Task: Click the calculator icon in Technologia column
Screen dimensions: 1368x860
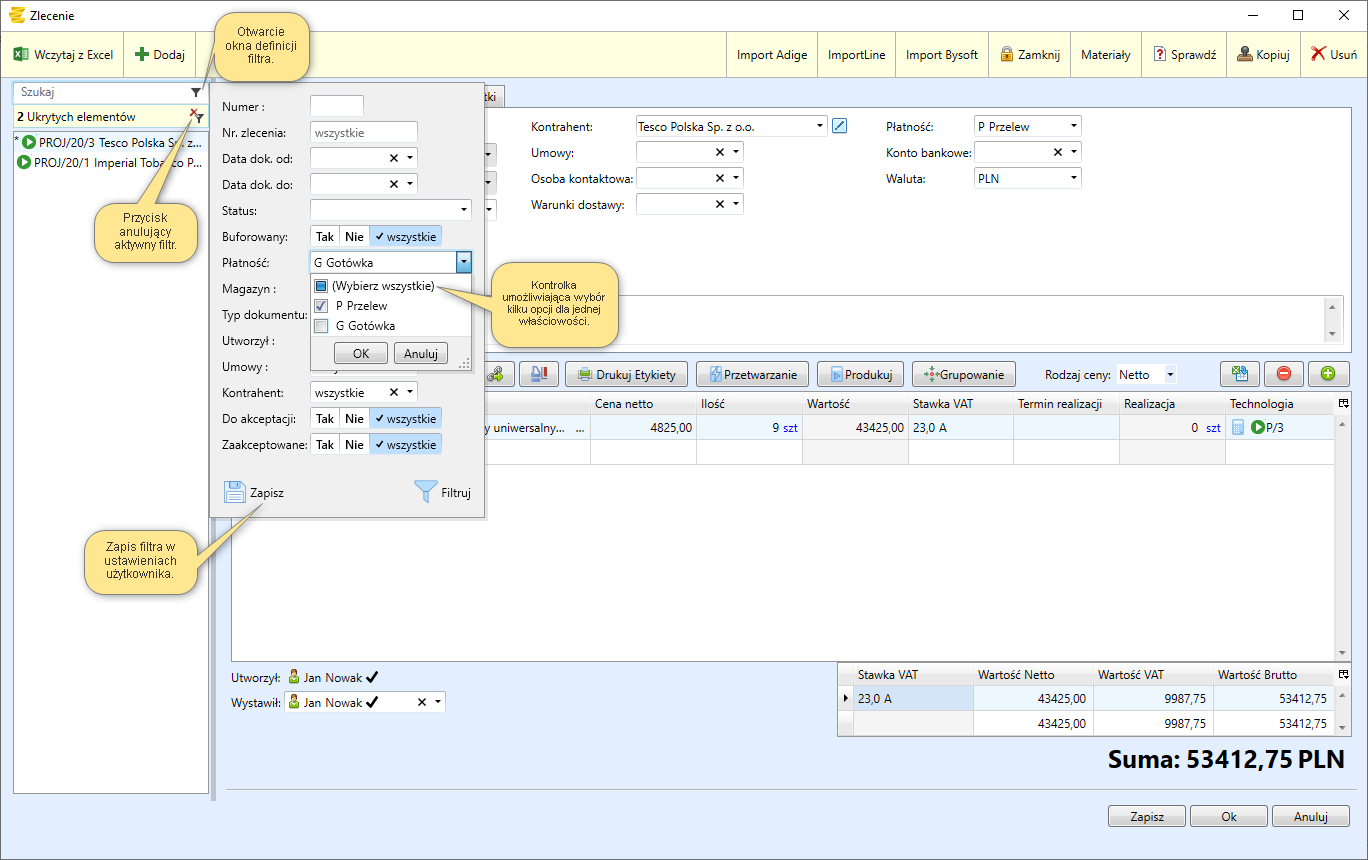Action: tap(1238, 428)
